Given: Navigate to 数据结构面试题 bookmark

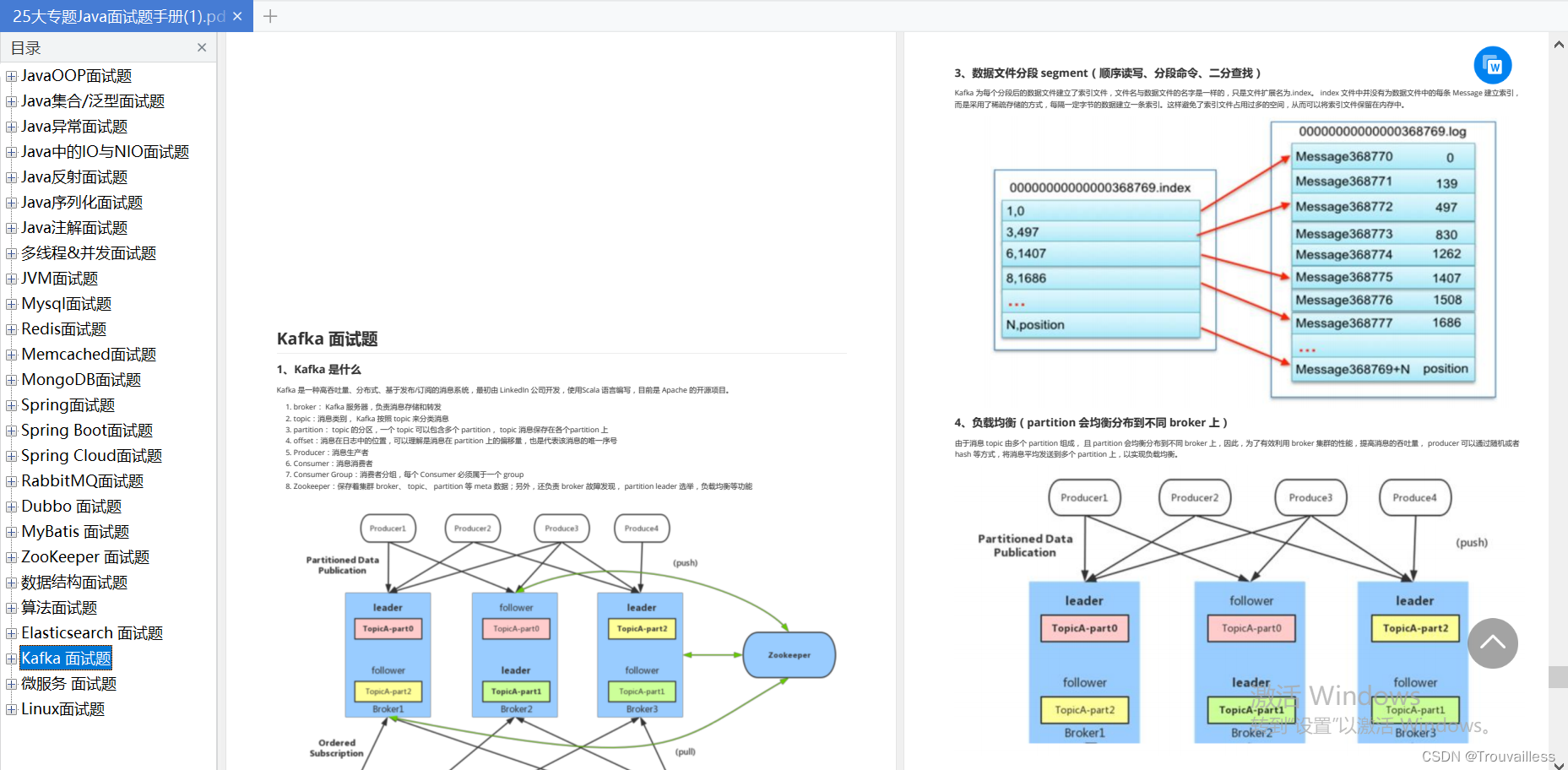Looking at the screenshot, I should [74, 583].
